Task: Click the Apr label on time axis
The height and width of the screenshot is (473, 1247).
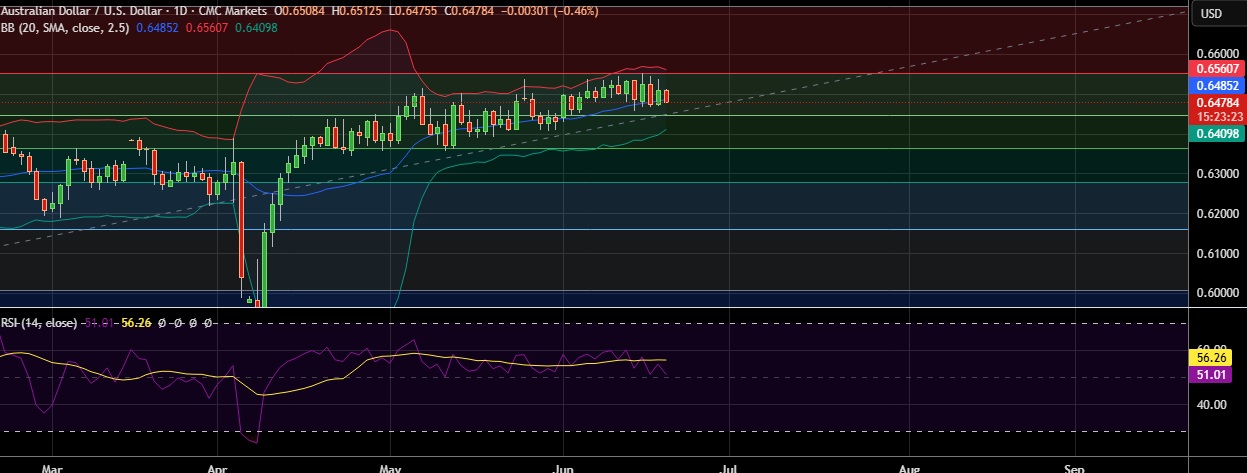Action: pos(219,467)
